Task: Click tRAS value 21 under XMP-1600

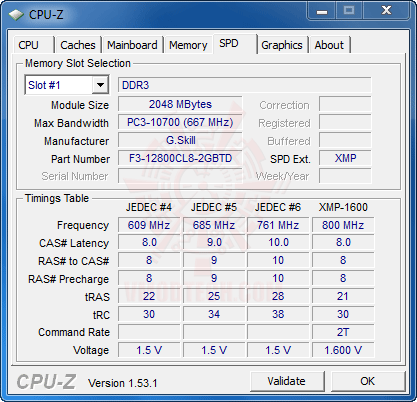Action: (343, 296)
